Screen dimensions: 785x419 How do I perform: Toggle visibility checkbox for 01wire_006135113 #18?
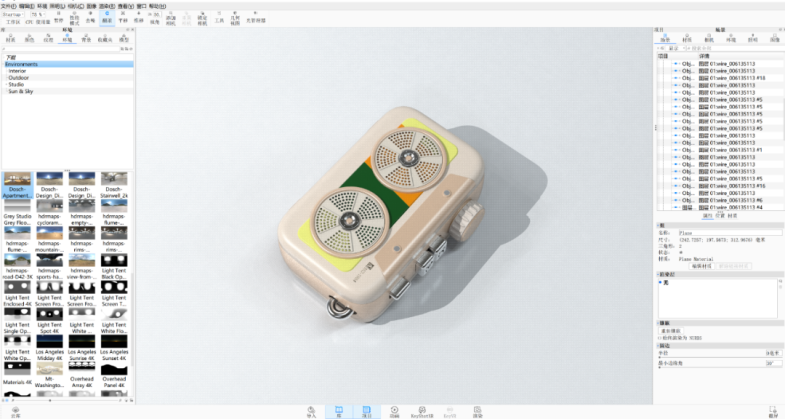pos(675,78)
